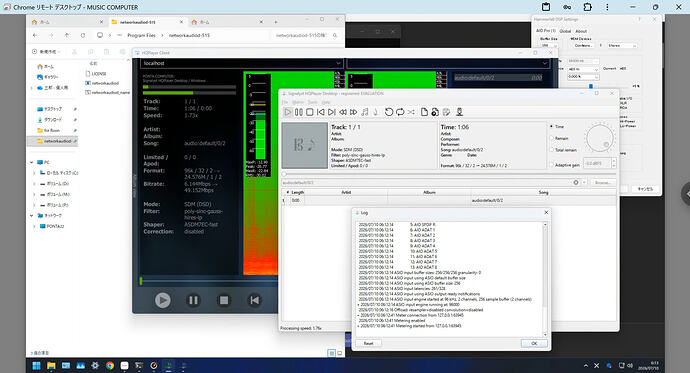Enable the Adaptive gain checkbox

pos(551,165)
